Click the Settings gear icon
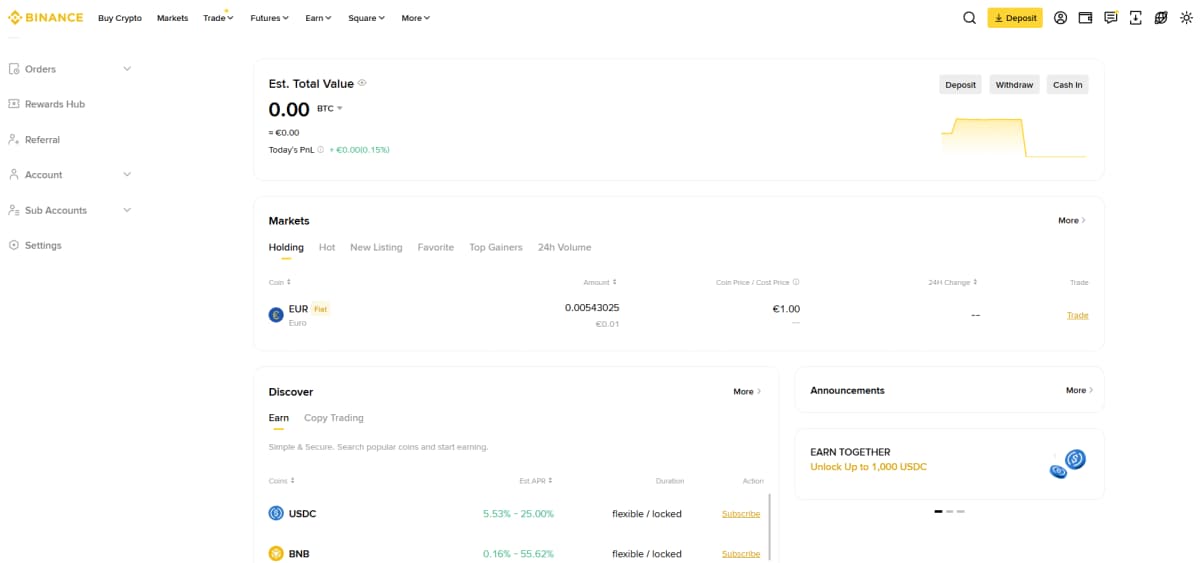The width and height of the screenshot is (1200, 563). [x=14, y=245]
